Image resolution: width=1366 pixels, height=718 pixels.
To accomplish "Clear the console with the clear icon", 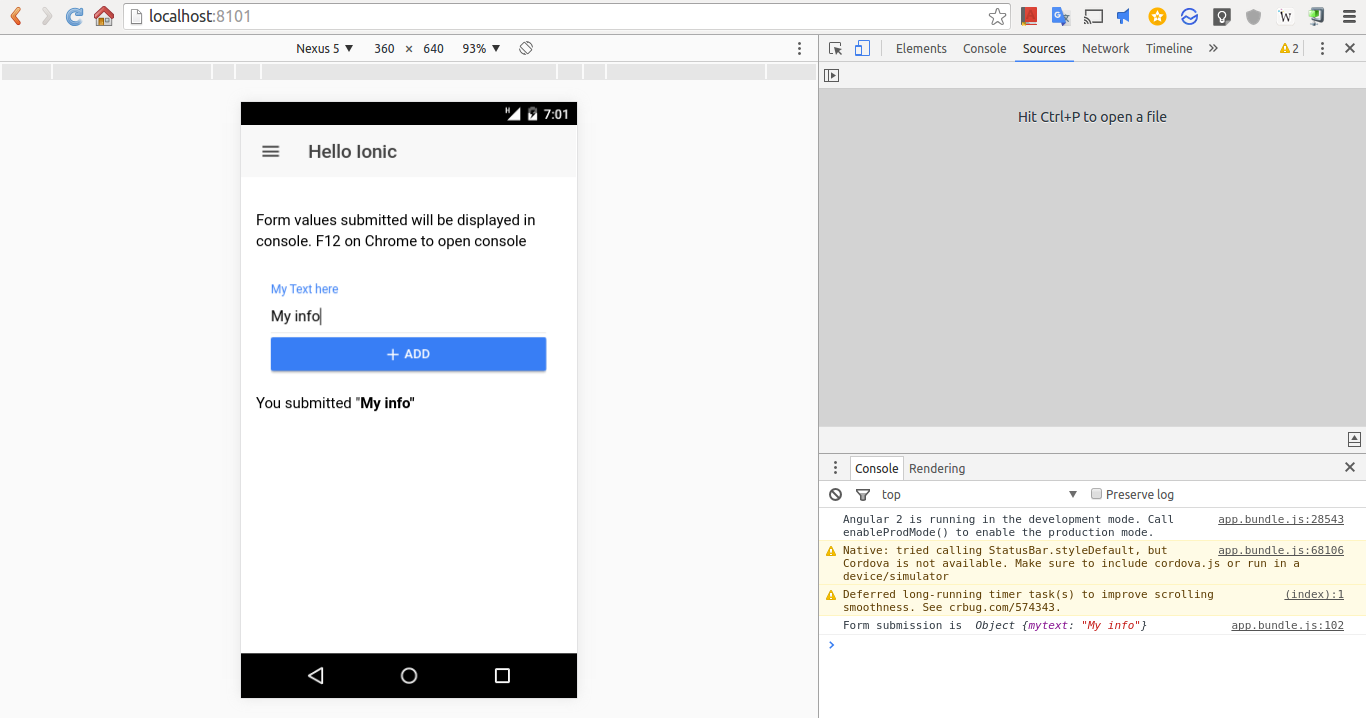I will tap(836, 494).
